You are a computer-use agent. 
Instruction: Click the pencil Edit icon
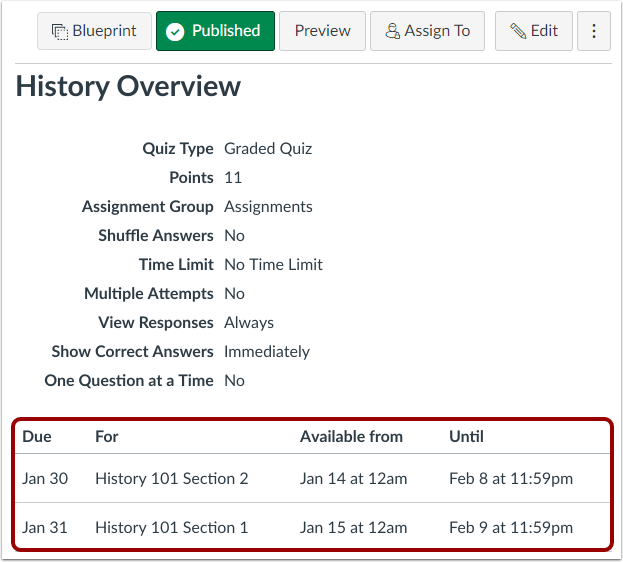pos(518,31)
